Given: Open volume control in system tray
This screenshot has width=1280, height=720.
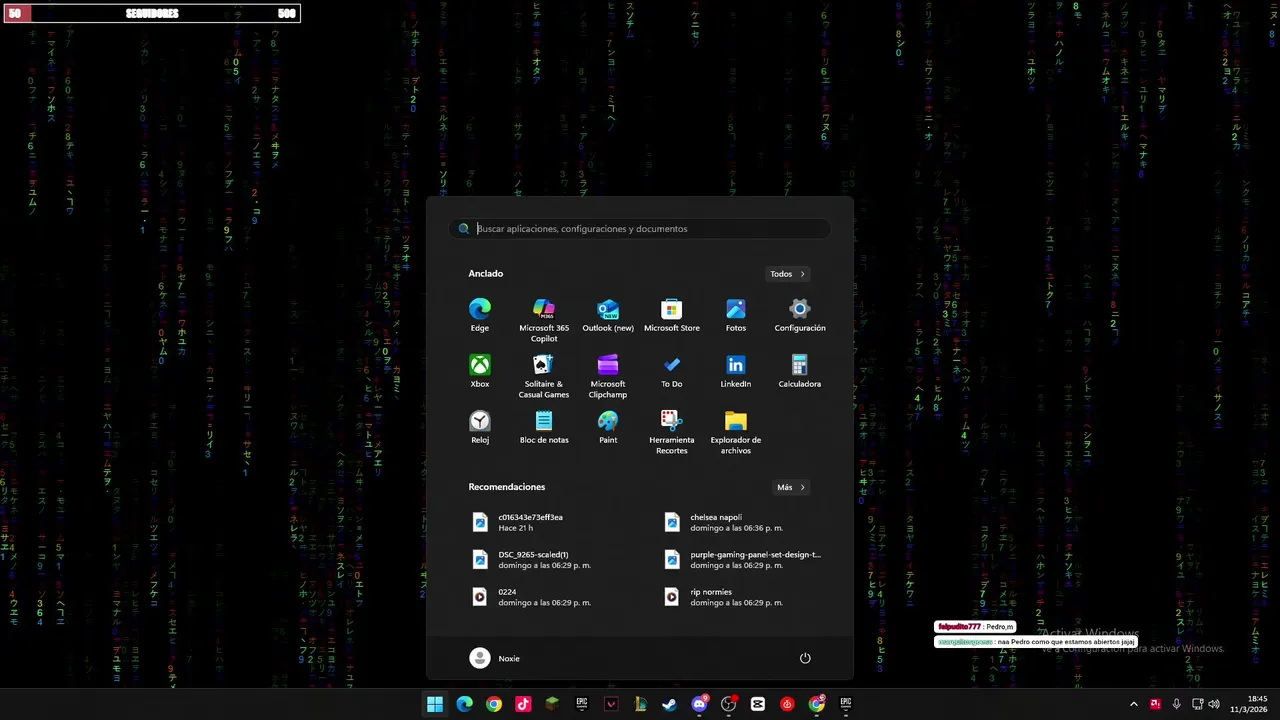Looking at the screenshot, I should pos(1214,704).
